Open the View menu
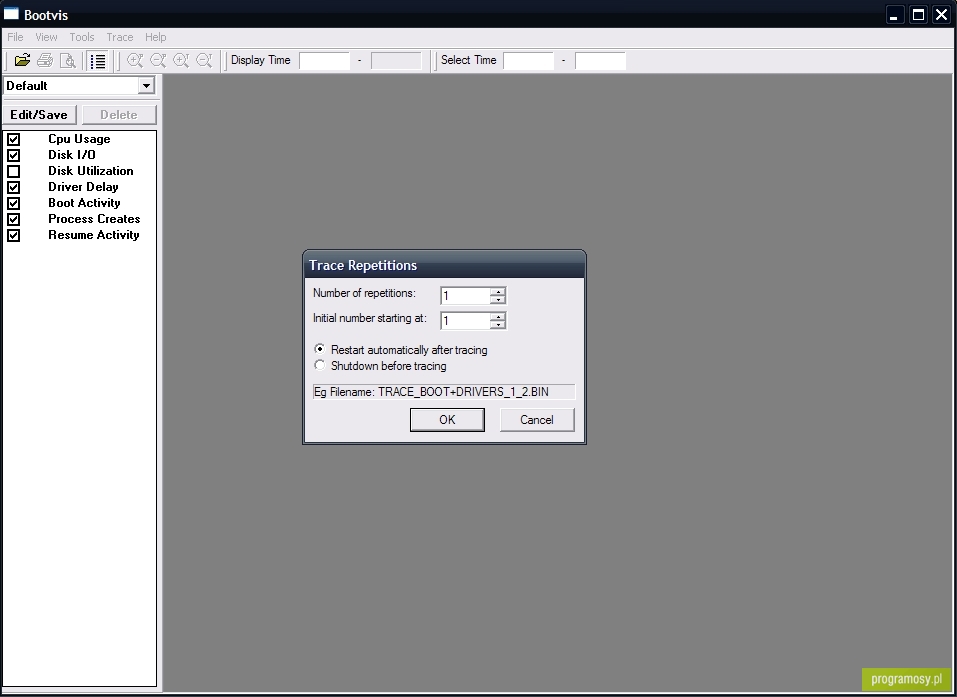The width and height of the screenshot is (957, 697). 46,37
